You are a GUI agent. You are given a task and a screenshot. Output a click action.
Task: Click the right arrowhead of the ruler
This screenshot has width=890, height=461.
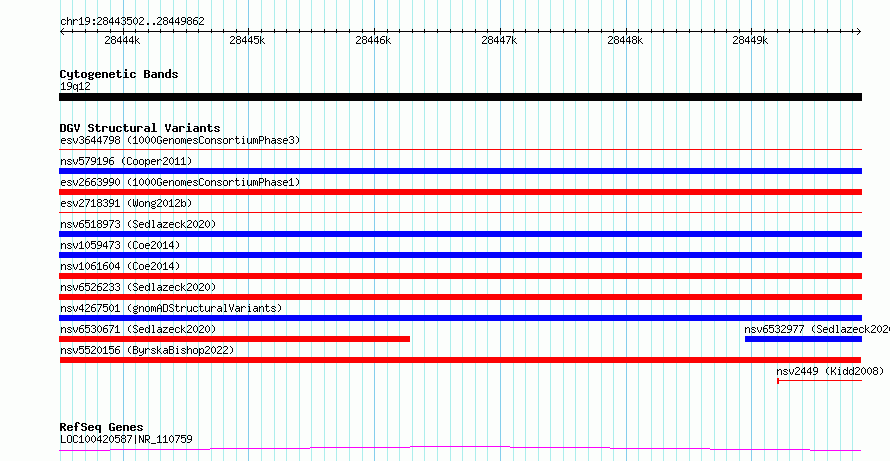click(x=859, y=31)
